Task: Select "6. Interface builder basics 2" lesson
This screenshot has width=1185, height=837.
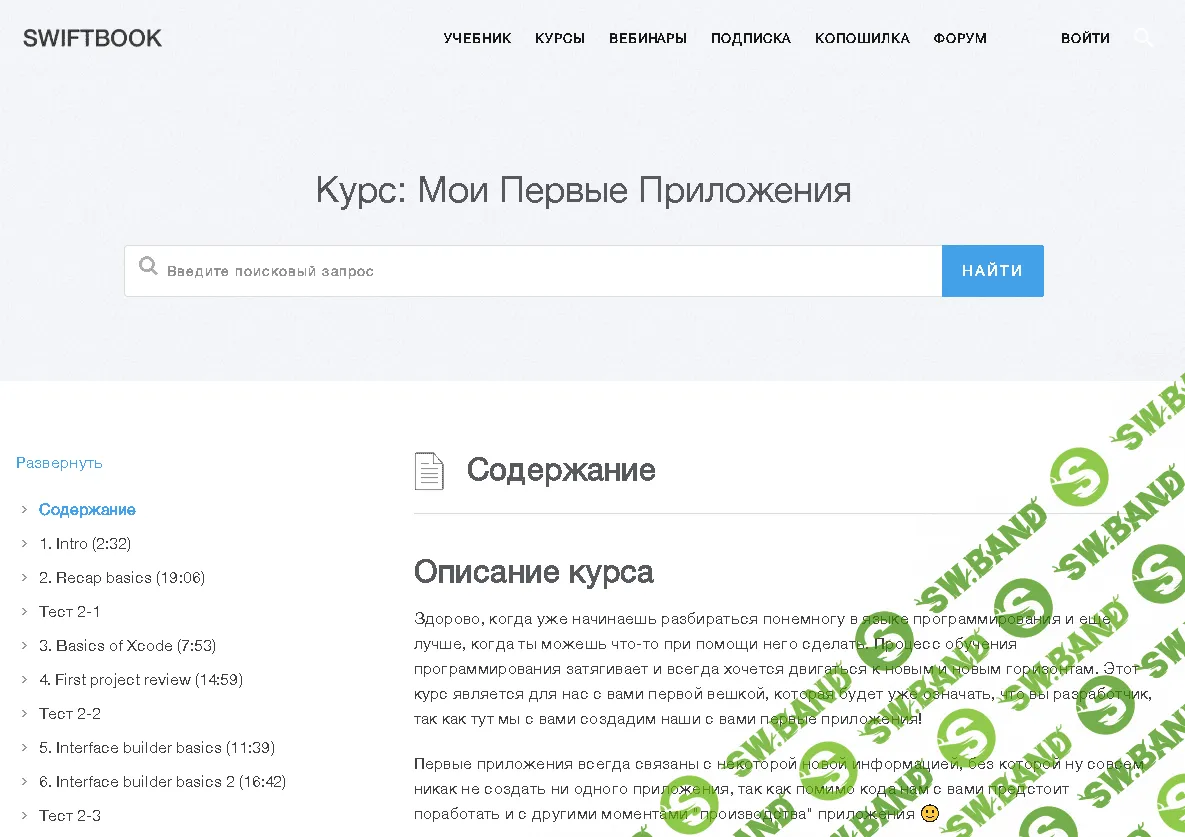Action: coord(163,781)
